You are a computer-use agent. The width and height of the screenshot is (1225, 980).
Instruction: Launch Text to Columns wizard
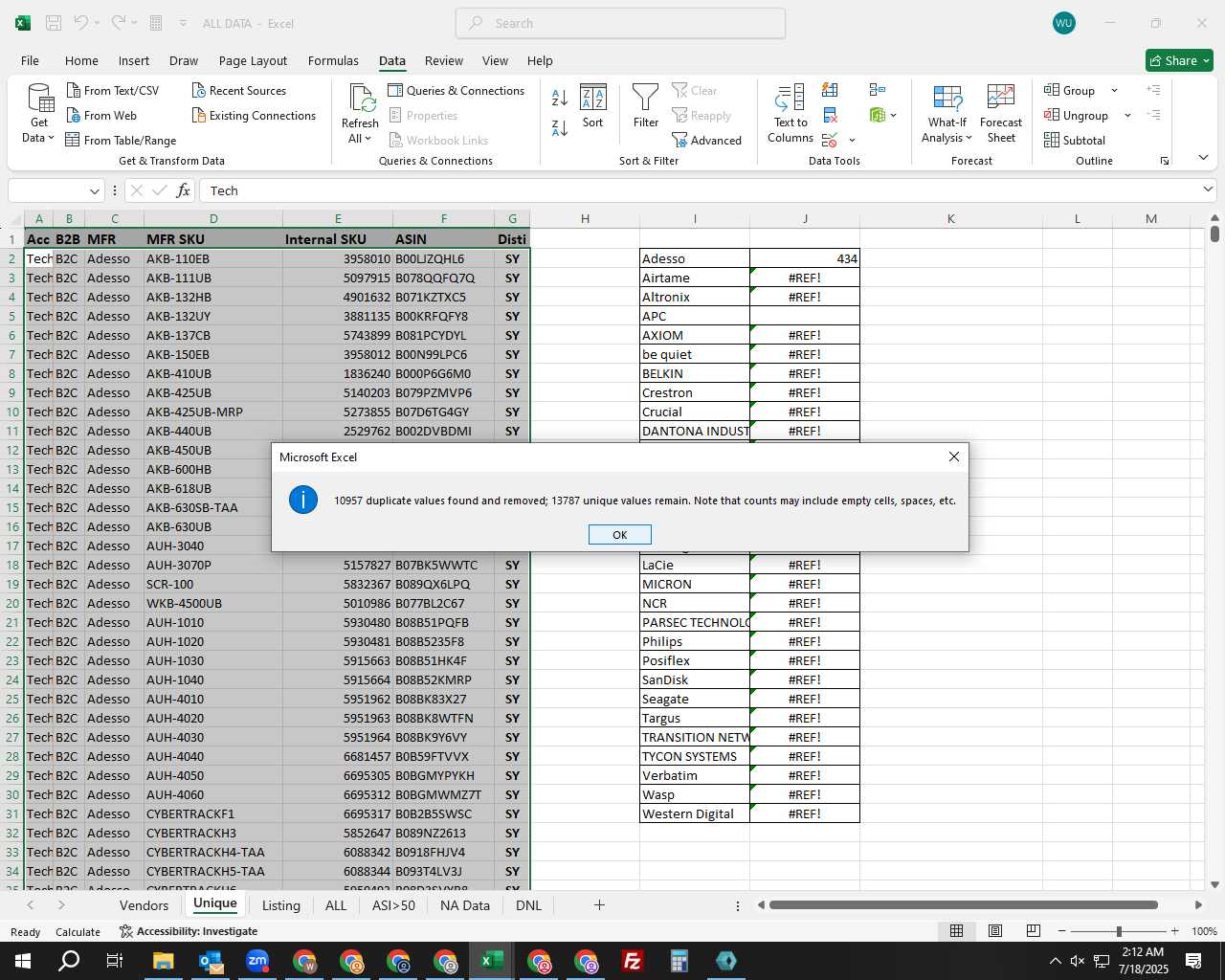coord(791,114)
